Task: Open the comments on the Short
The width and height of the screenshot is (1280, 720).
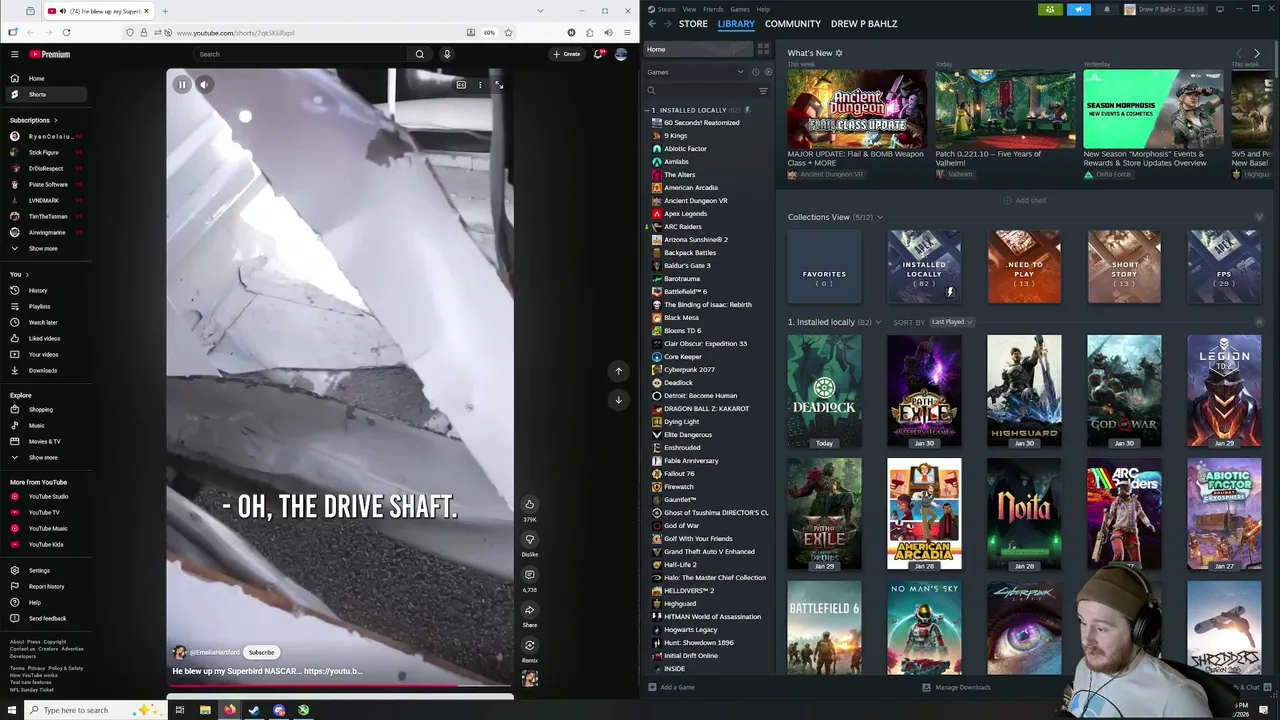Action: click(x=530, y=575)
